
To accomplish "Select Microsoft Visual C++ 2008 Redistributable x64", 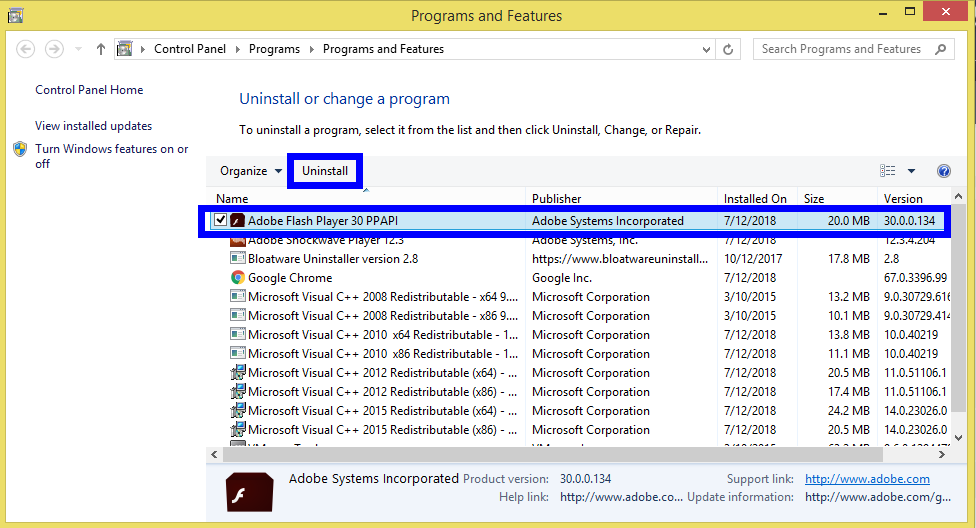I will click(383, 297).
